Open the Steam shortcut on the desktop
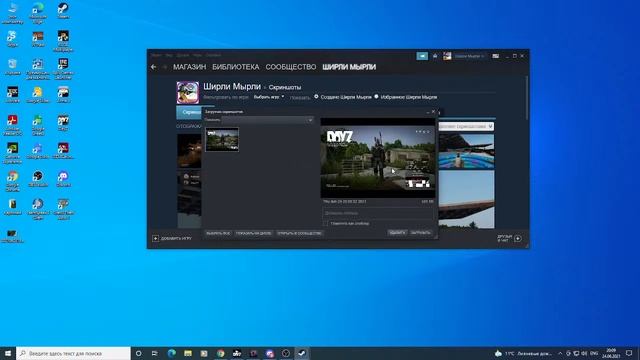This screenshot has width=640, height=360. click(x=63, y=11)
